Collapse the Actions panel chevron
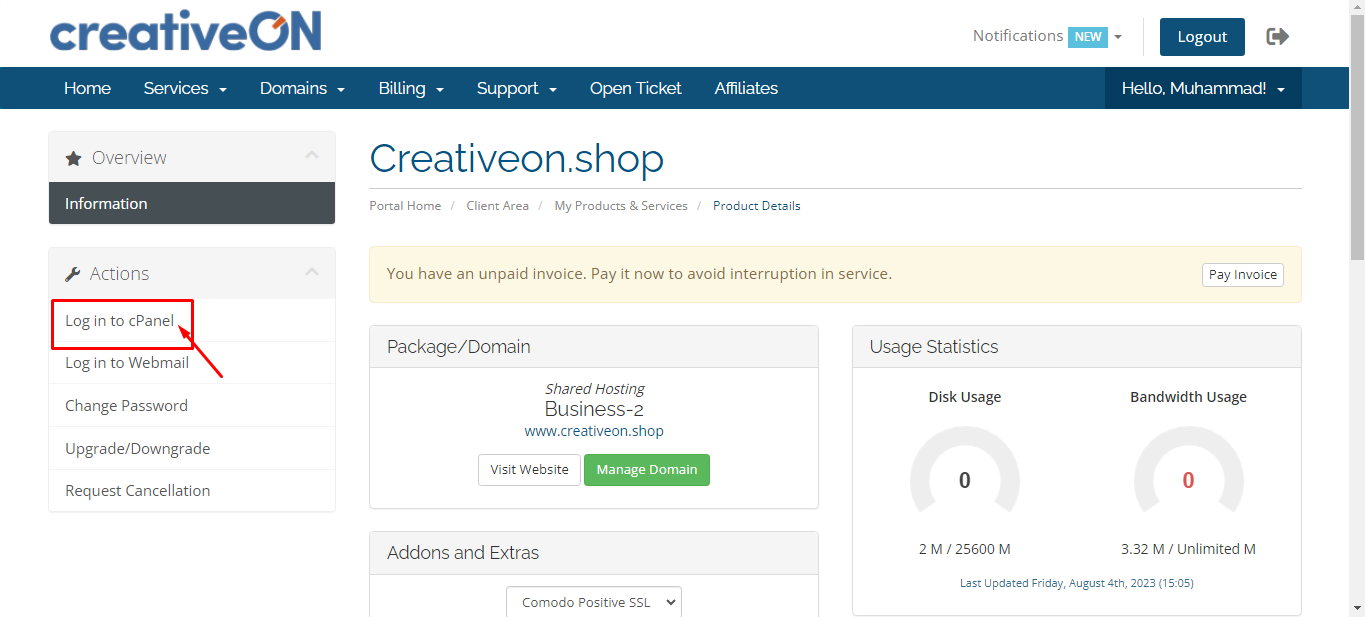 (312, 272)
